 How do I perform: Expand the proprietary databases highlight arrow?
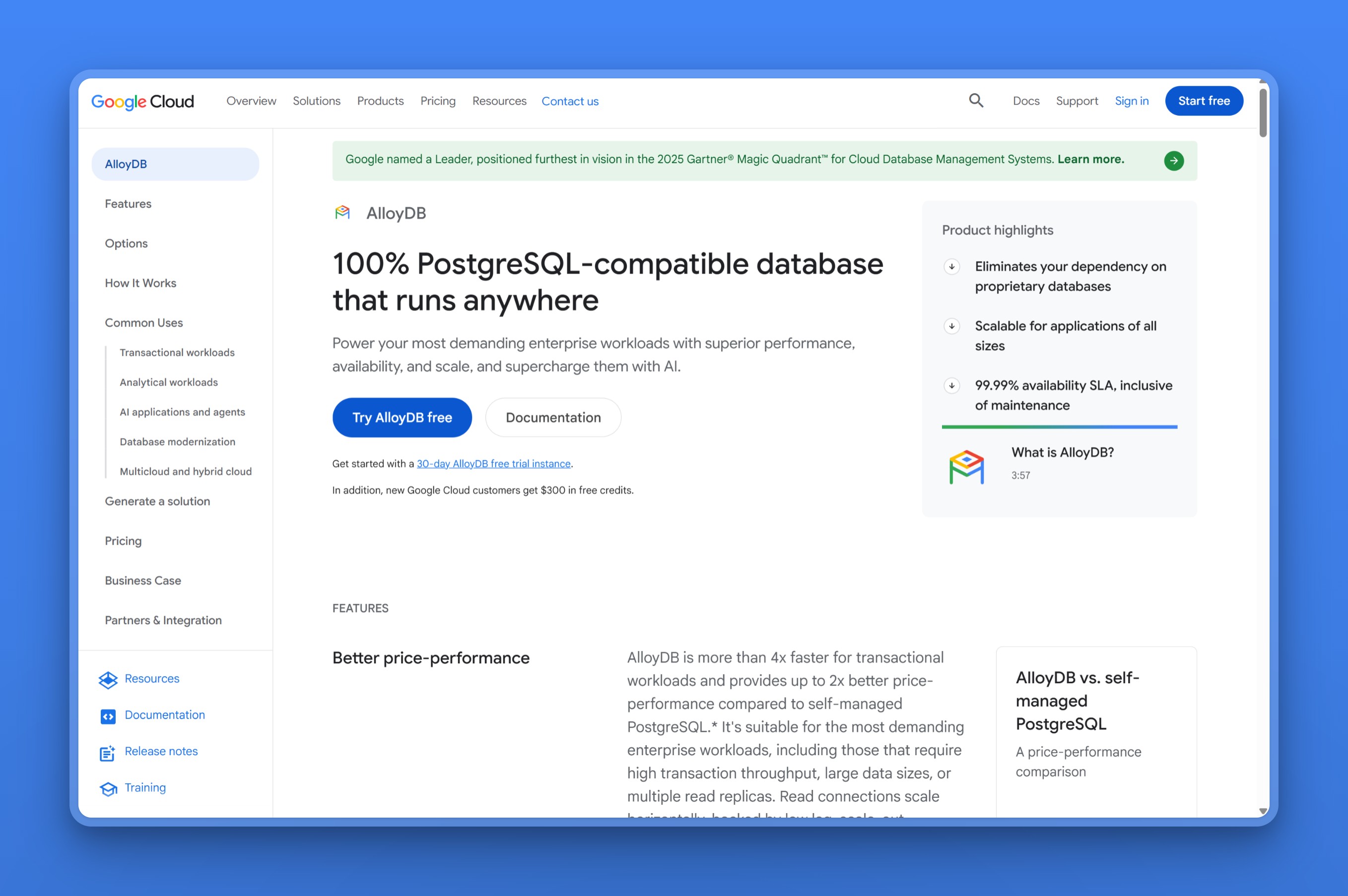click(x=951, y=266)
